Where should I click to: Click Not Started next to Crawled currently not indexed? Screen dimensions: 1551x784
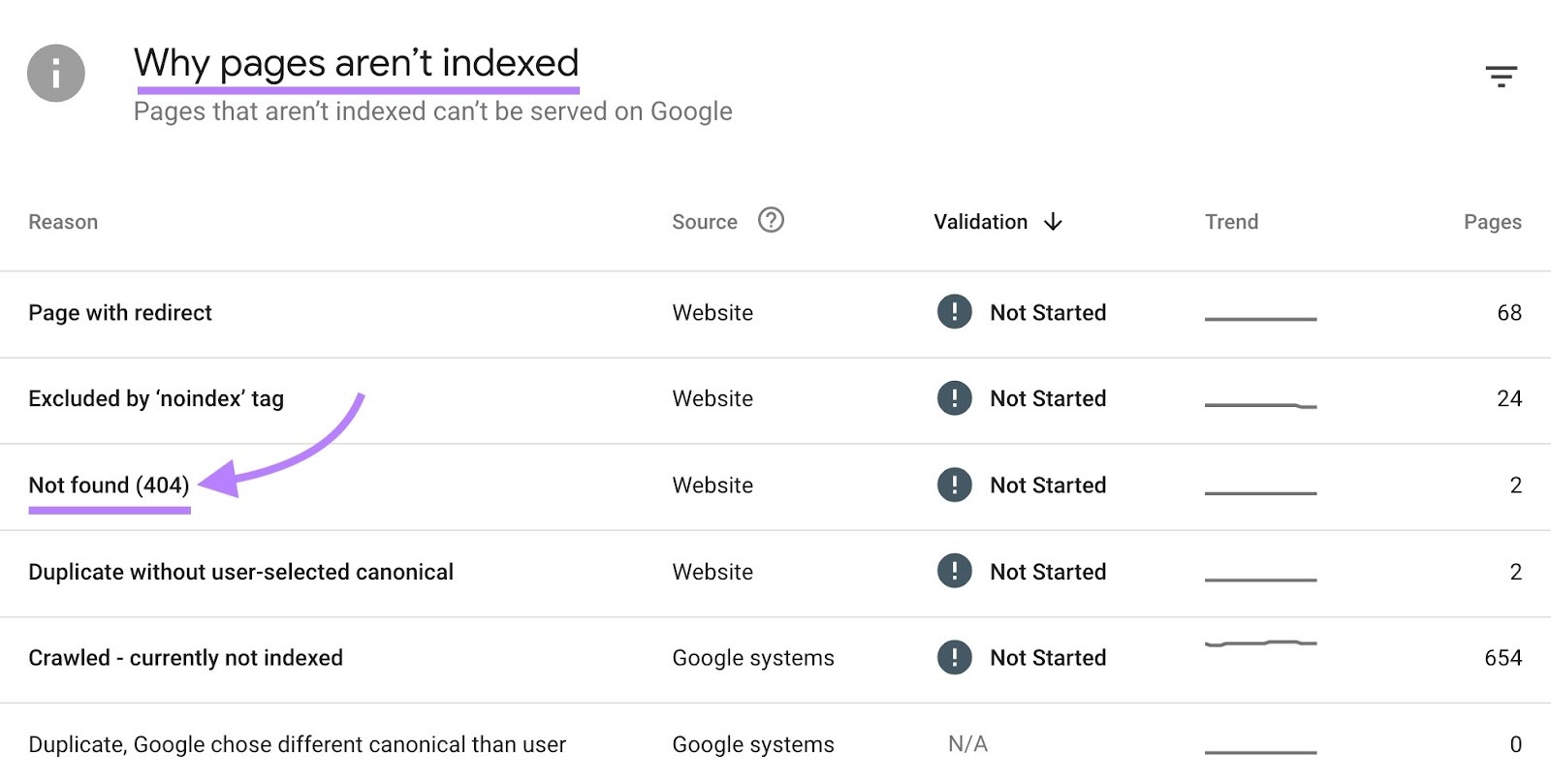pos(1047,657)
